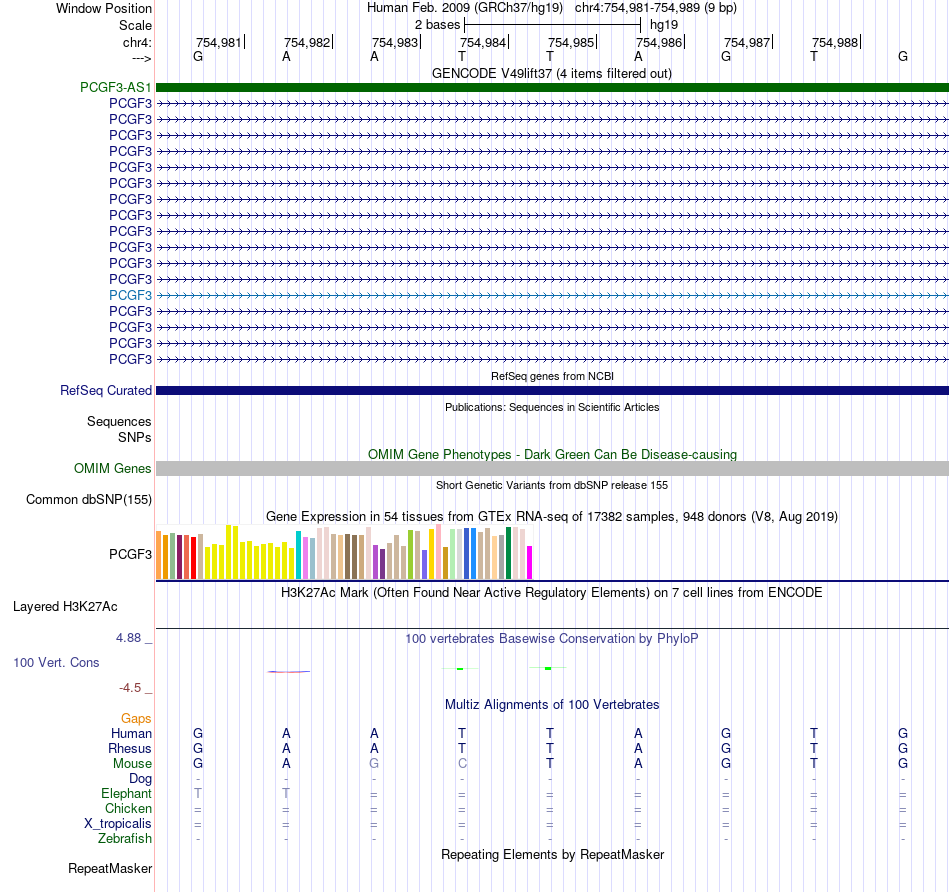Click the magenta GTEx expression bar
The height and width of the screenshot is (892, 950).
(x=530, y=562)
